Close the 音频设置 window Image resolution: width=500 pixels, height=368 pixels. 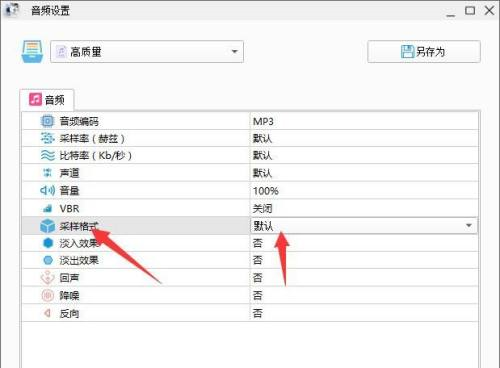pos(489,11)
